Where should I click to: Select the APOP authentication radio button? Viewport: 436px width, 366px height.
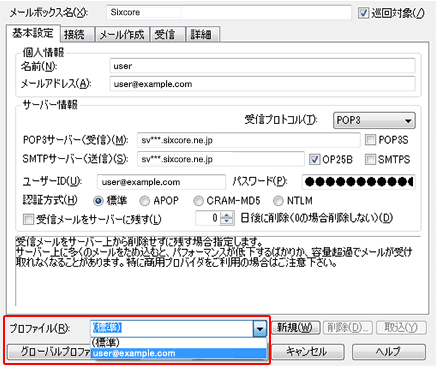point(144,201)
